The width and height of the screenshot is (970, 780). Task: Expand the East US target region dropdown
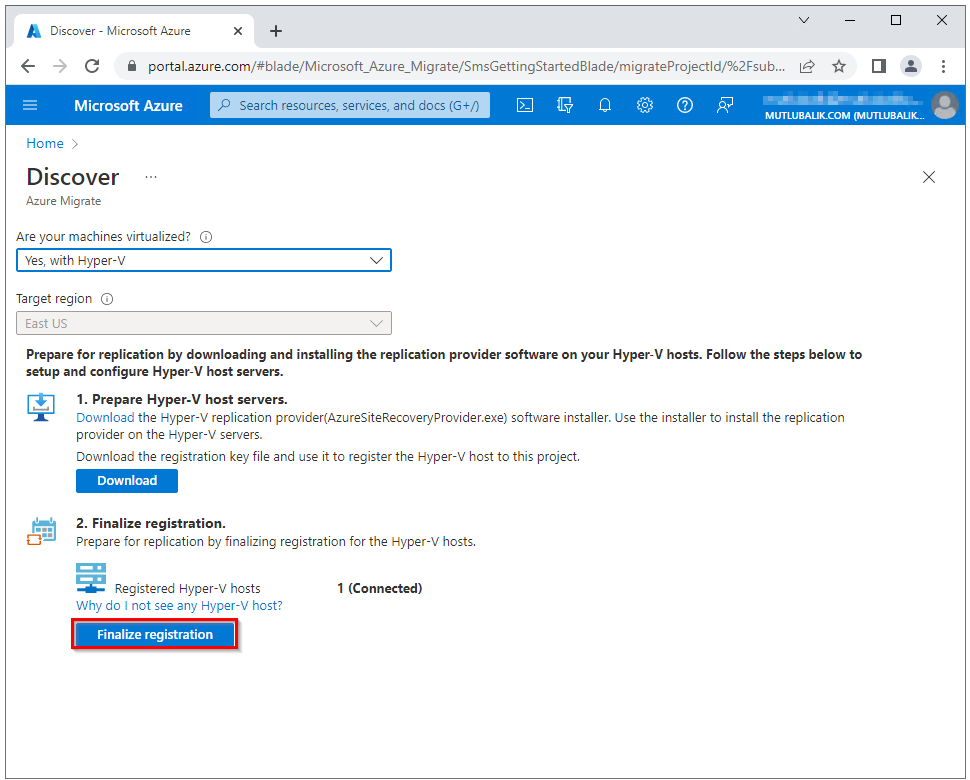coord(204,323)
